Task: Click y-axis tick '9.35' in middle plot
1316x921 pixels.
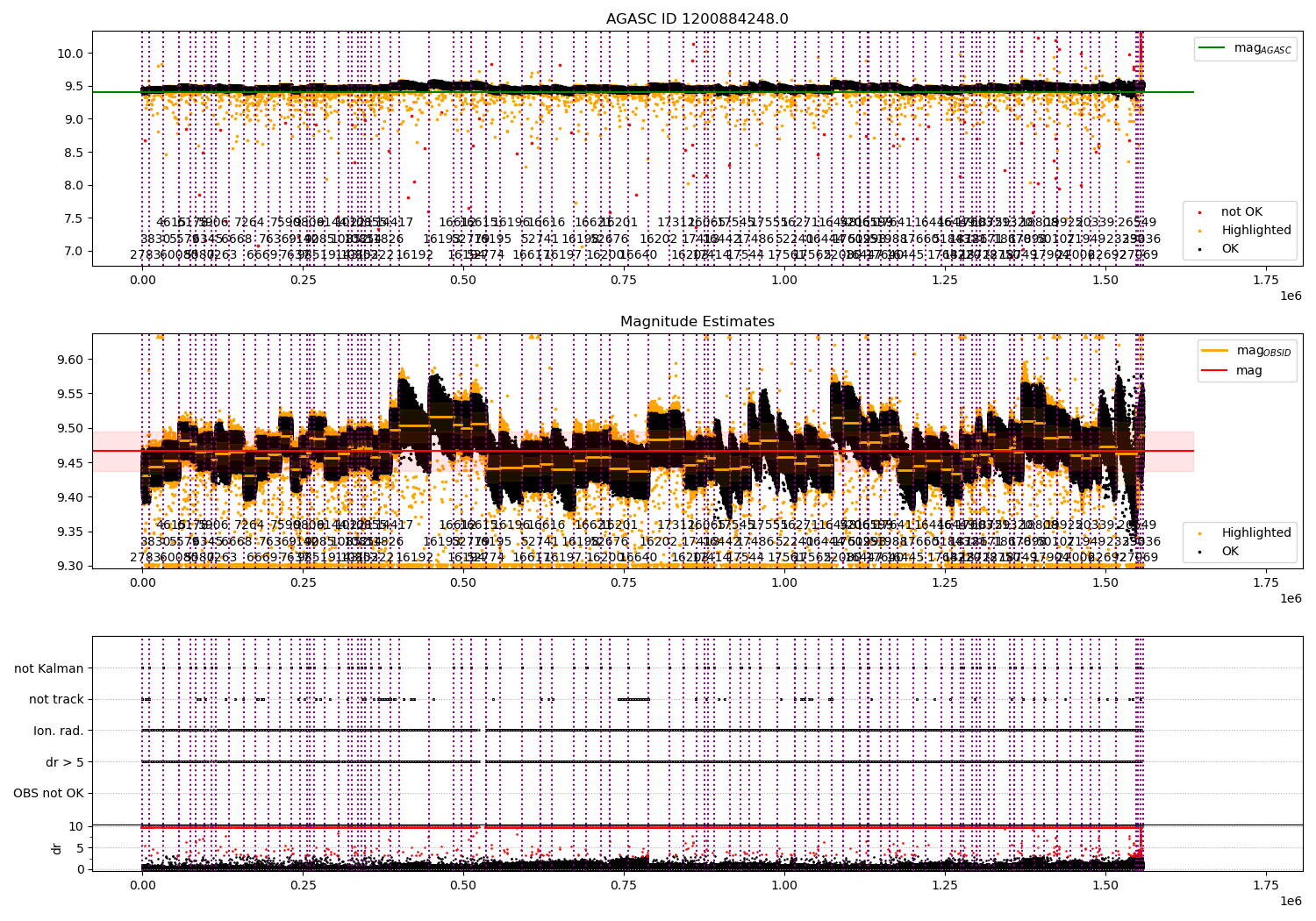Action: point(70,532)
